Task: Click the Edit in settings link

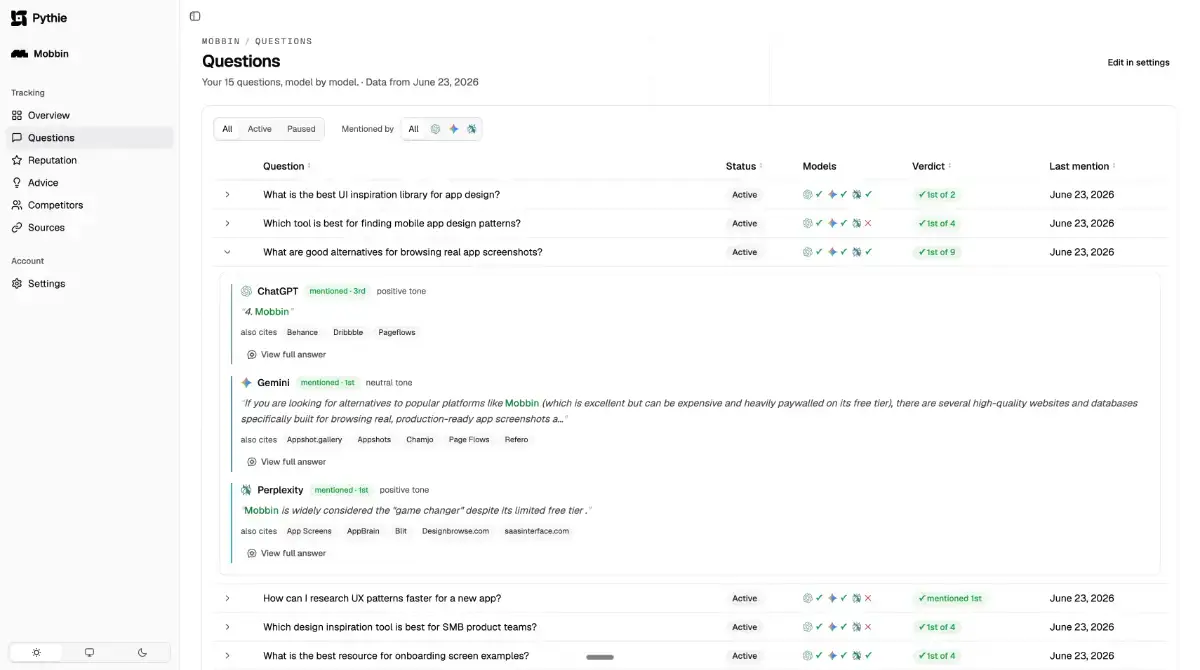Action: pos(1138,63)
